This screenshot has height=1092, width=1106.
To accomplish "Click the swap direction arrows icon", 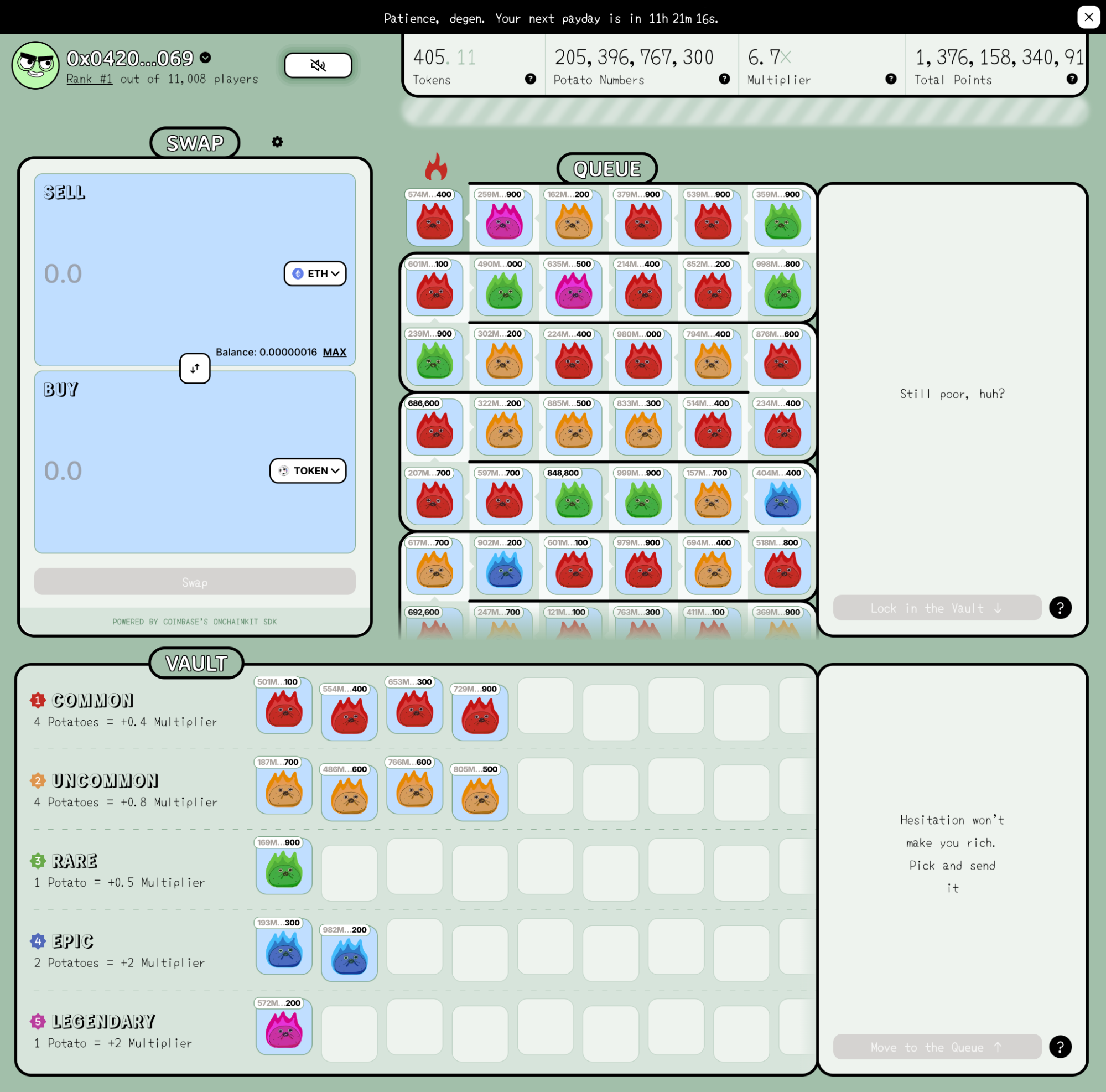I will 195,368.
